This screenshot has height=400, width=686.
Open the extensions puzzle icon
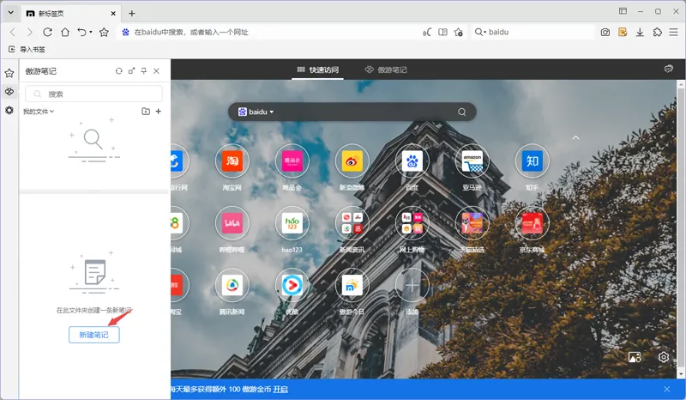click(x=657, y=32)
